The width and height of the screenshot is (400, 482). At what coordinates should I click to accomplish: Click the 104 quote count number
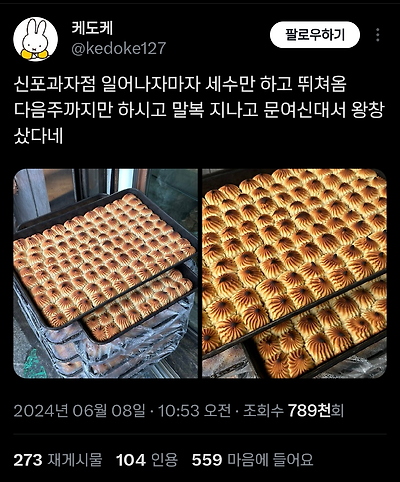(x=131, y=460)
